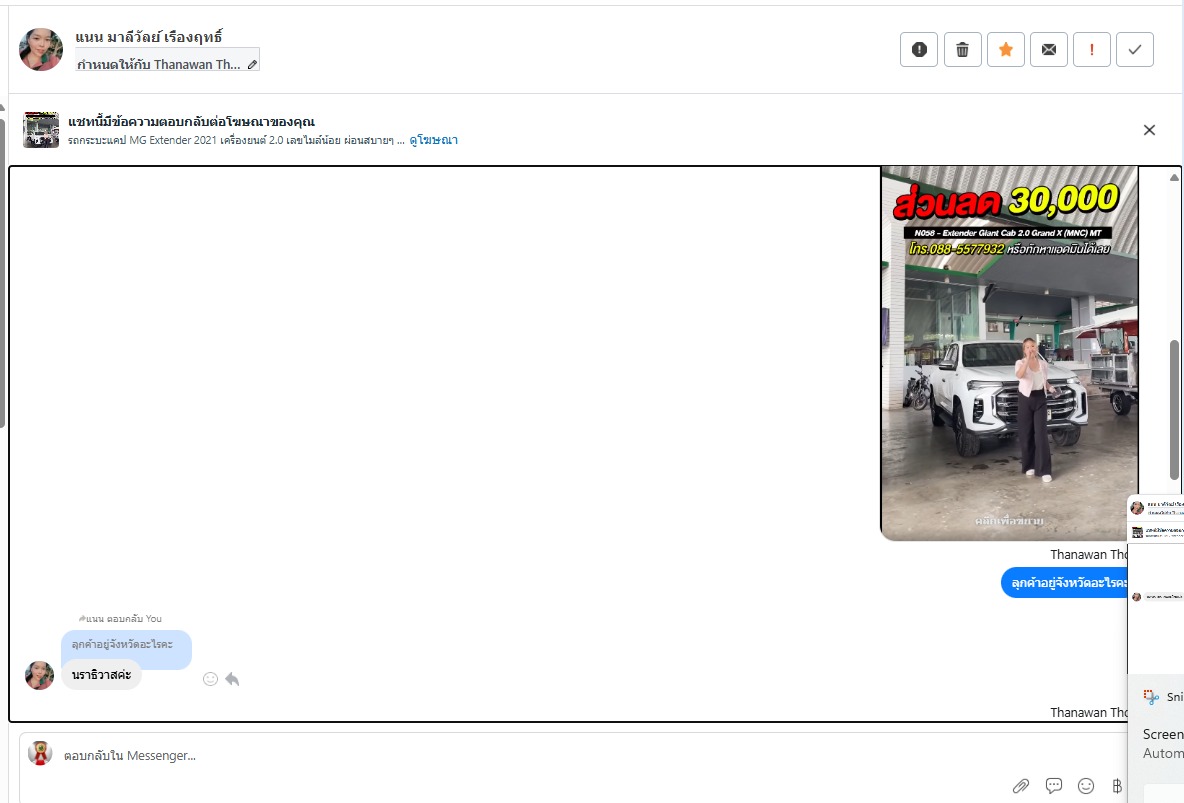The width and height of the screenshot is (1184, 803).
Task: Close the ad reply banner
Action: pyautogui.click(x=1149, y=130)
